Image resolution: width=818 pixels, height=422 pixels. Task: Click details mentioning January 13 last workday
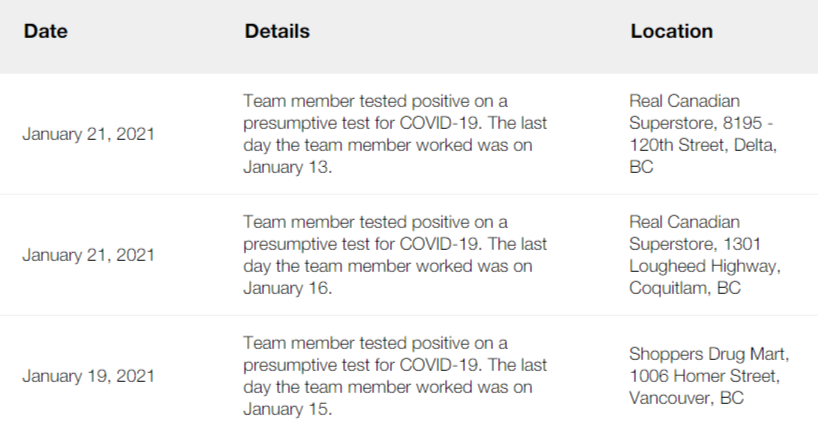click(395, 134)
